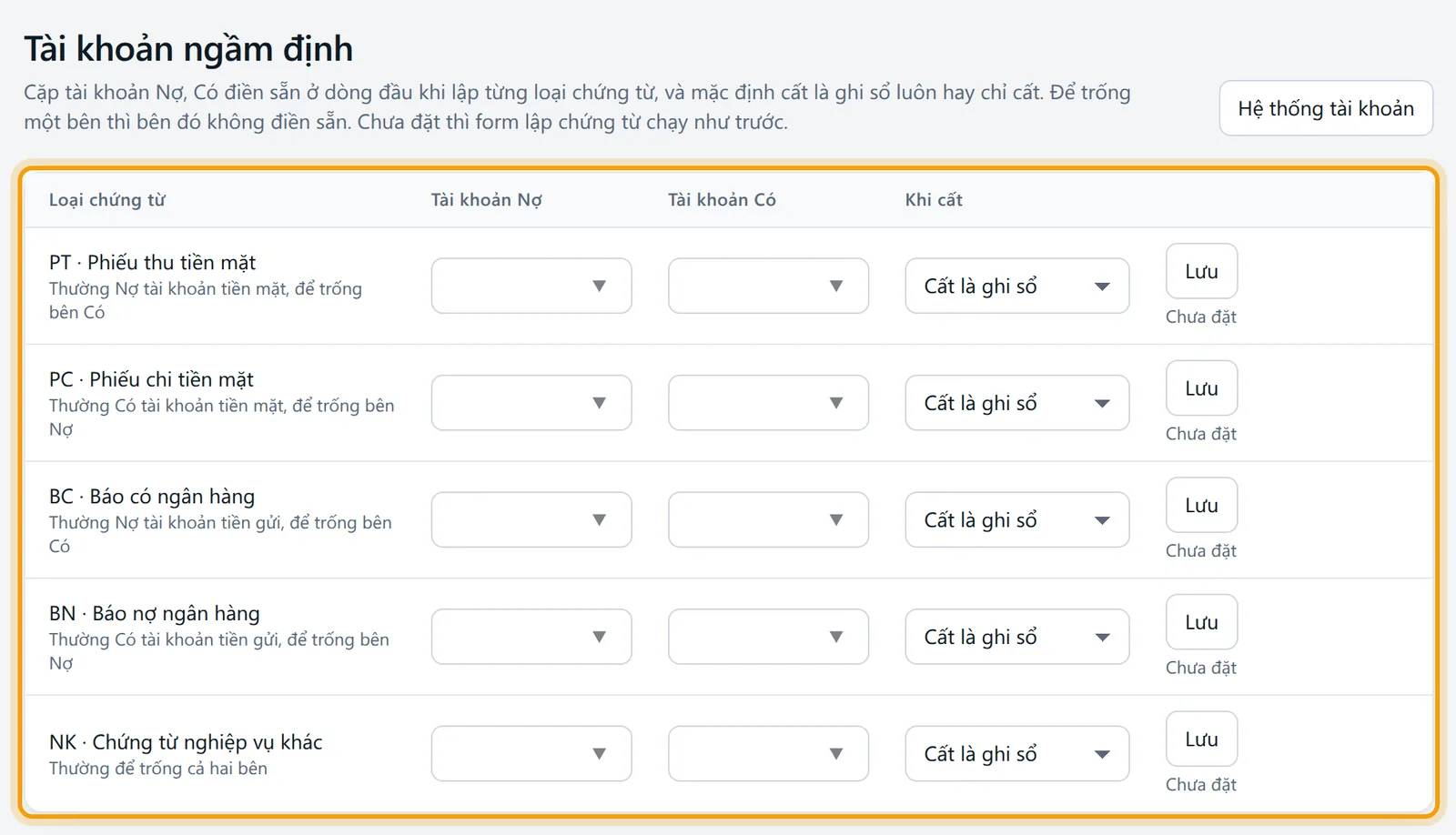Open Tài khoản Có dropdown for Phiếu chi
The width and height of the screenshot is (1456, 835).
768,403
